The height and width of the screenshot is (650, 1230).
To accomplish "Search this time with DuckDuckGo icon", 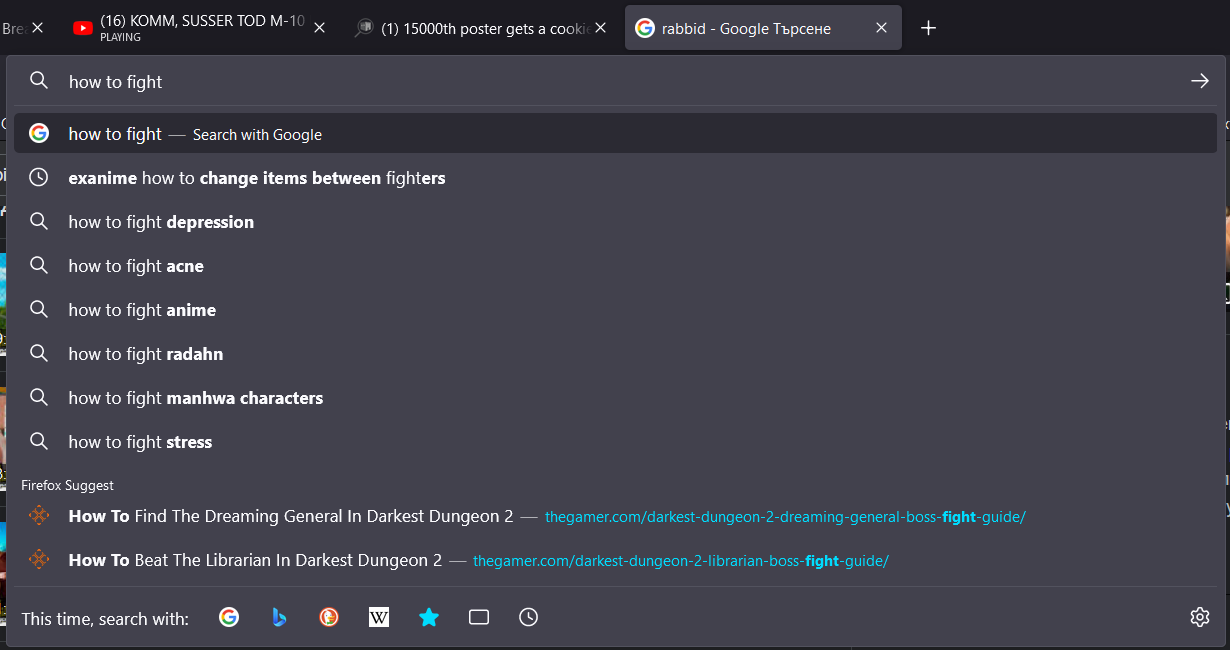I will click(x=329, y=617).
